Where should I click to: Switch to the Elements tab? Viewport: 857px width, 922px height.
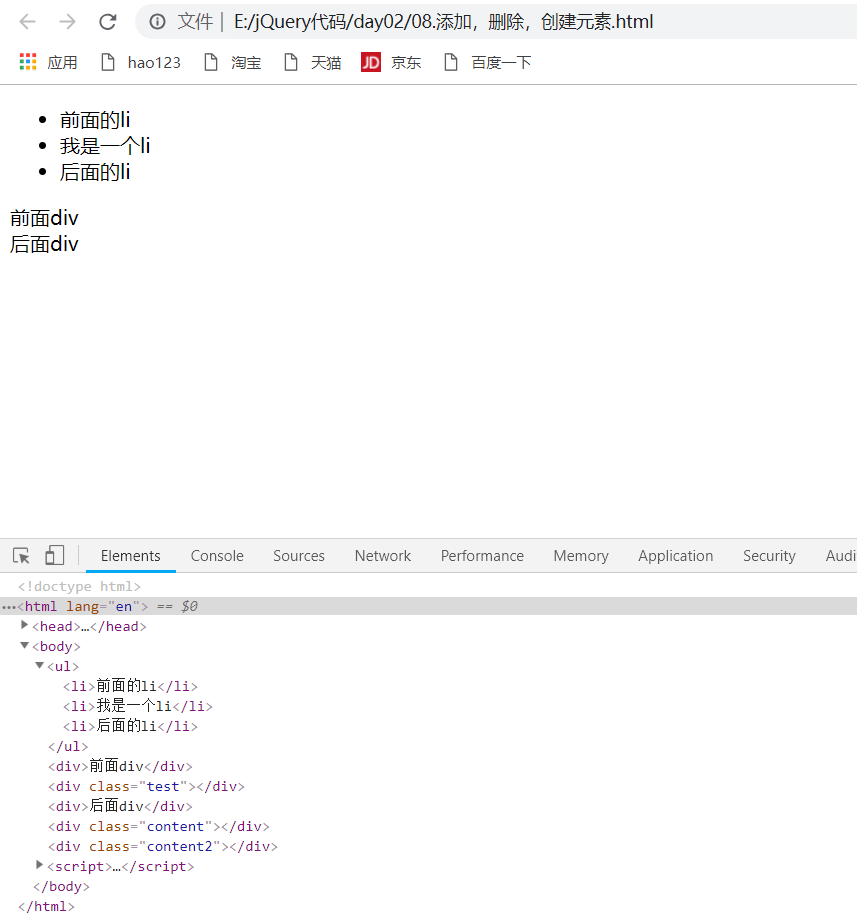coord(131,556)
